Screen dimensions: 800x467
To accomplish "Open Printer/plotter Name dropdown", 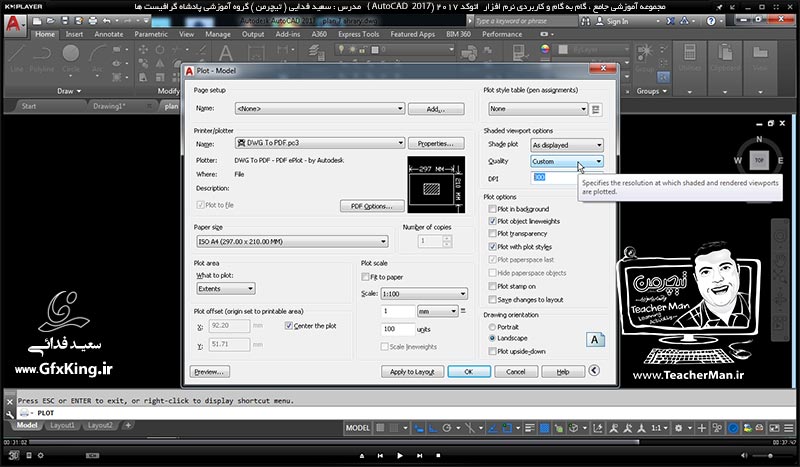I will click(320, 143).
